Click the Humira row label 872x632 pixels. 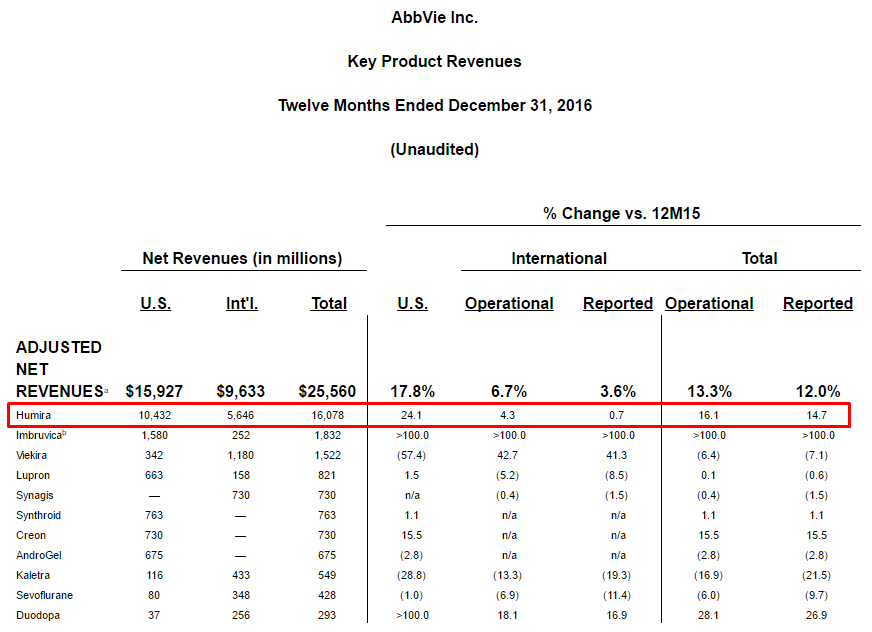(33, 415)
